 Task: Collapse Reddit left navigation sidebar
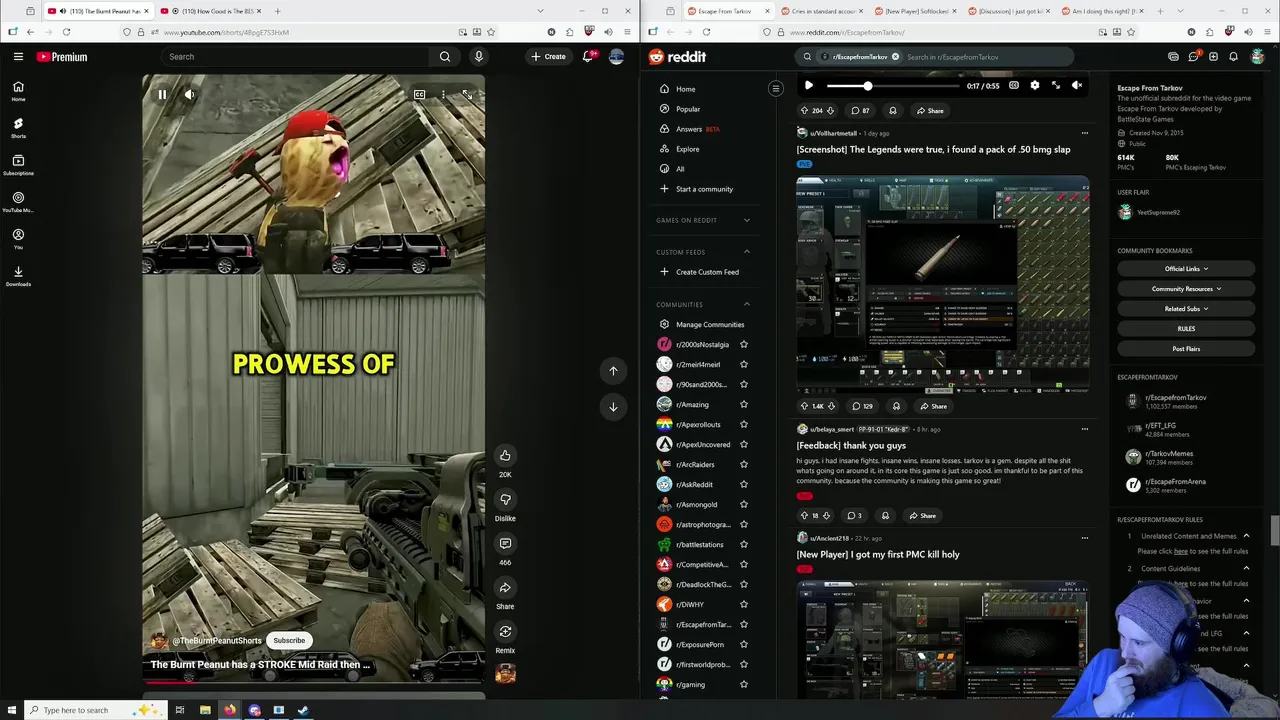pyautogui.click(x=775, y=89)
